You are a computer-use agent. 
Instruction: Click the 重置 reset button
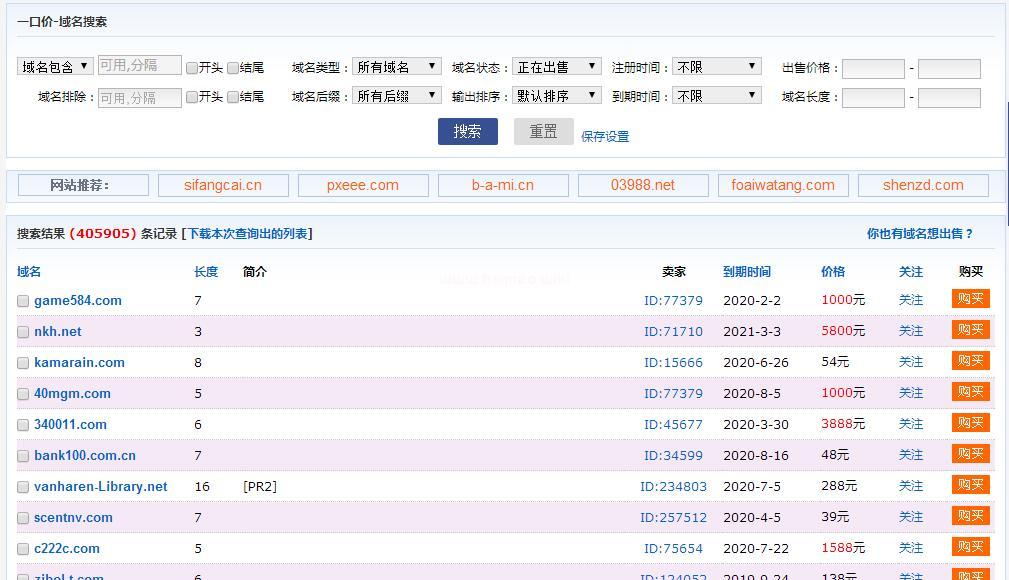(543, 131)
